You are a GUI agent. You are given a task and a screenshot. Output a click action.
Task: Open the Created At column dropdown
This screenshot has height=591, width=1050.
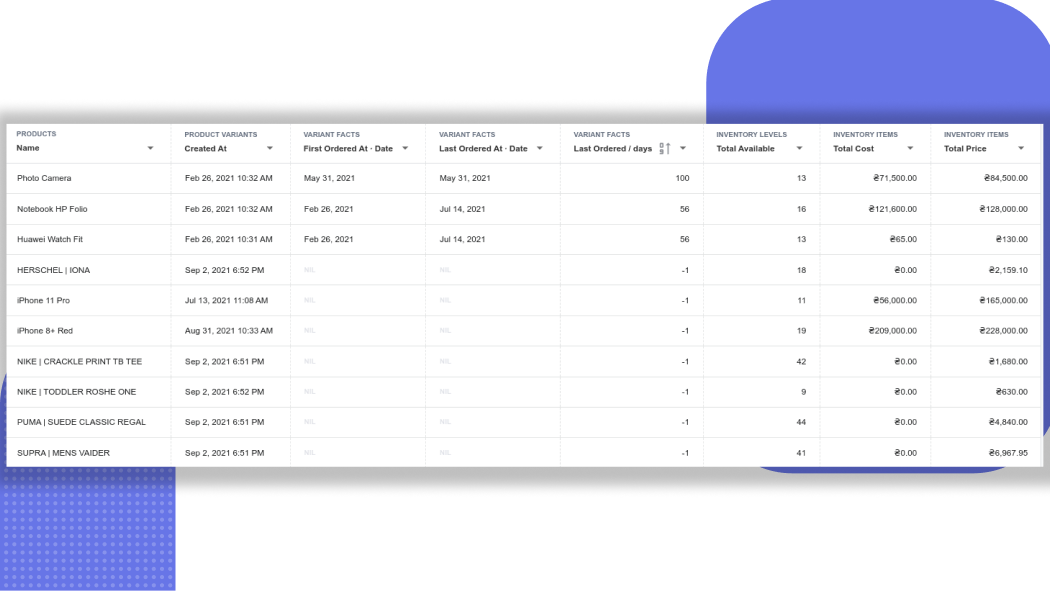269,149
